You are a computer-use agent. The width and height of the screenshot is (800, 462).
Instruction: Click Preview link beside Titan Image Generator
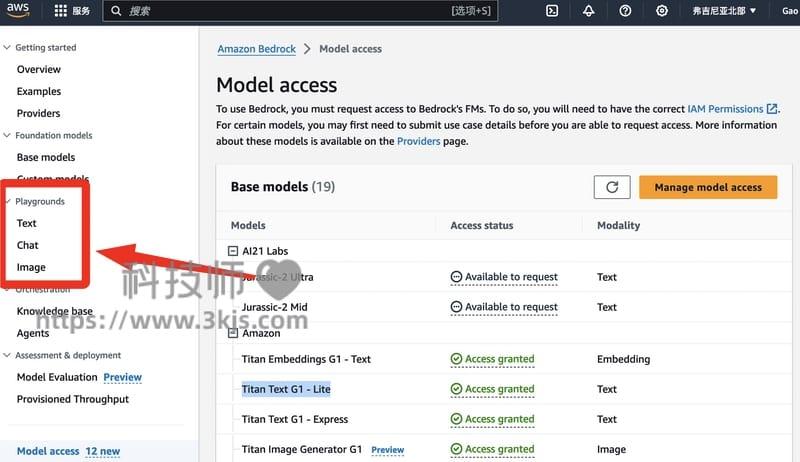[387, 450]
